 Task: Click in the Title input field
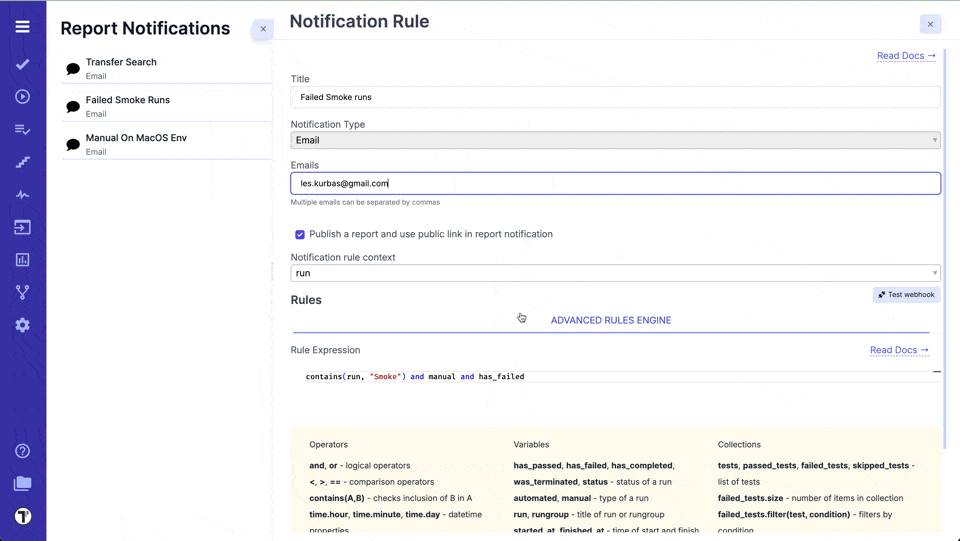615,97
